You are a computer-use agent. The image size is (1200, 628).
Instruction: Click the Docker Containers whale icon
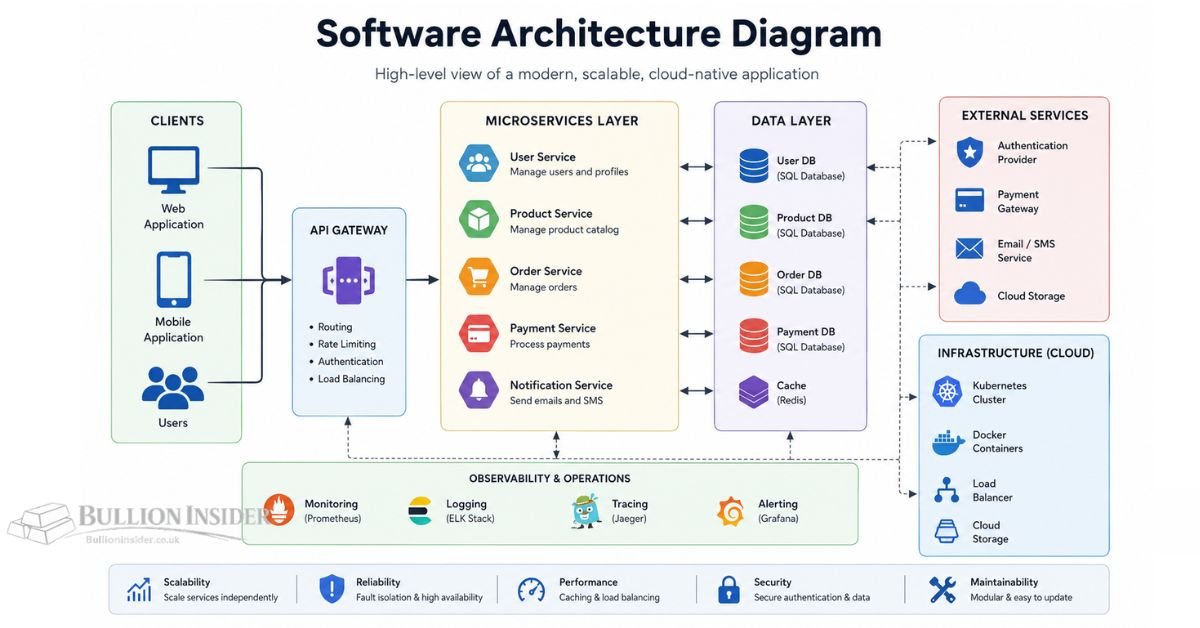[x=948, y=442]
